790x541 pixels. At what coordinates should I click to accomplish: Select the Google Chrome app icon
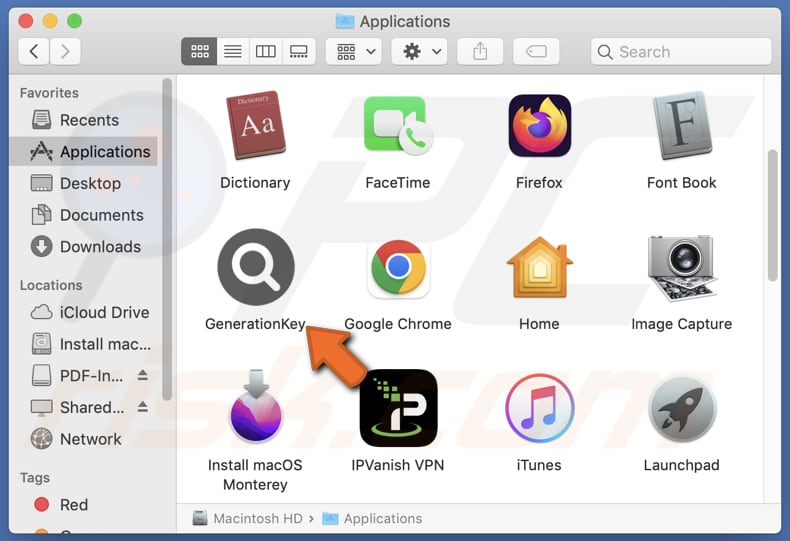(398, 267)
